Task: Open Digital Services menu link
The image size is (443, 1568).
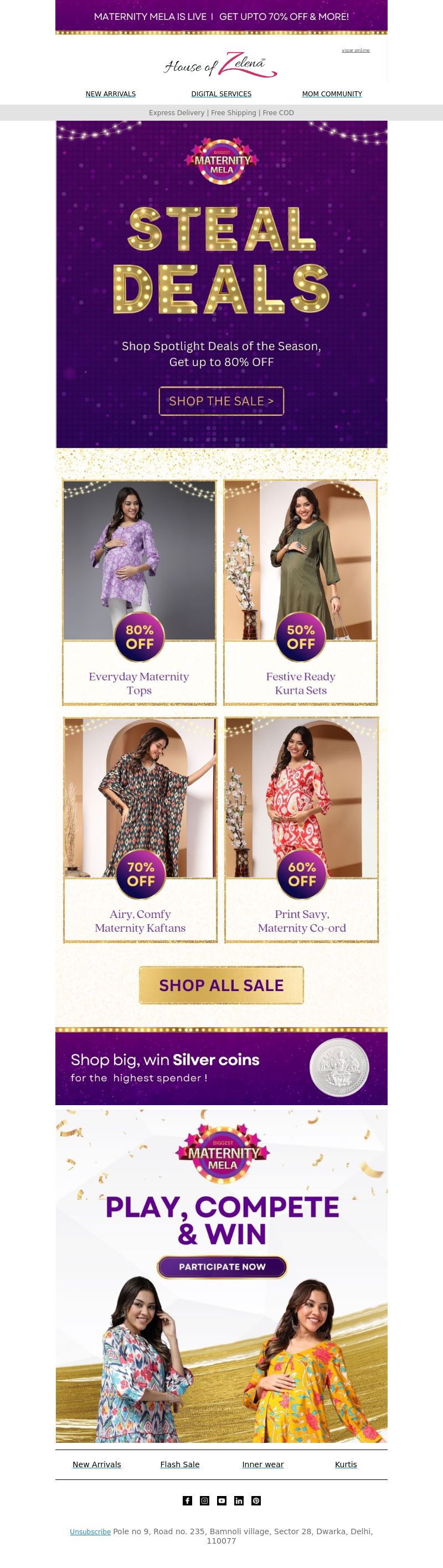Action: [221, 94]
